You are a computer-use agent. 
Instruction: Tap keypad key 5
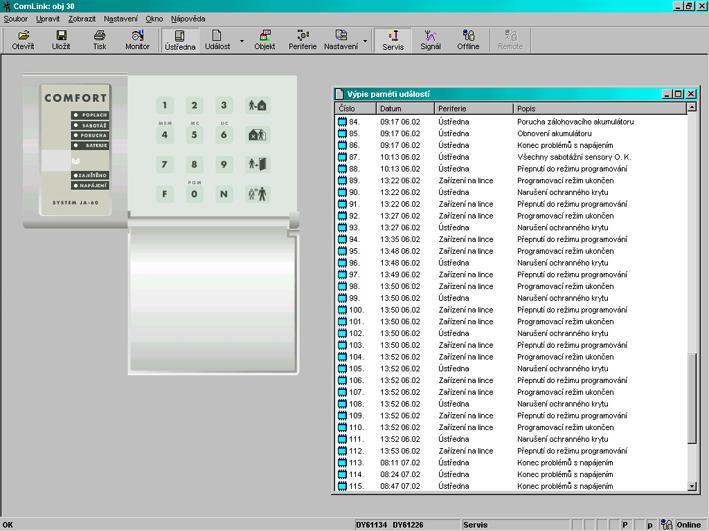click(x=194, y=135)
